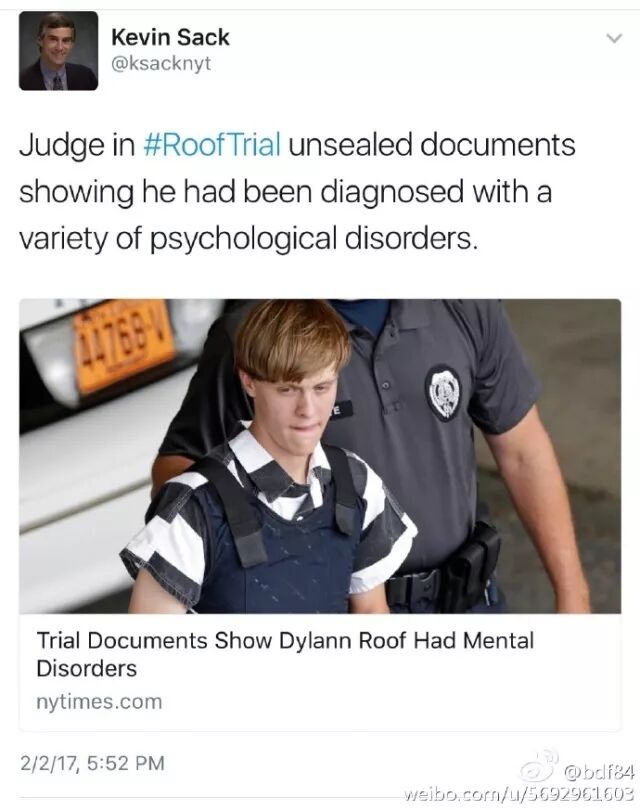640x810 pixels.
Task: Open the @ksacknyt handle link
Action: tap(161, 63)
